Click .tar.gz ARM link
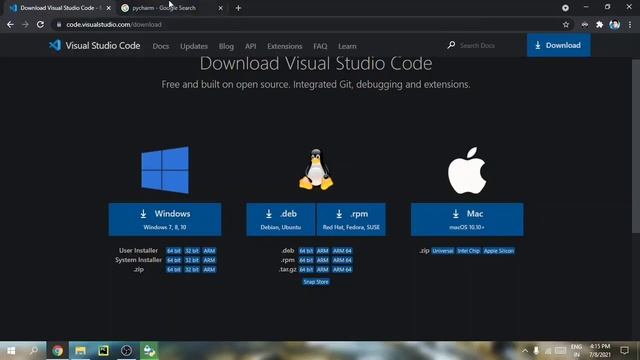640x360 pixels. (x=322, y=269)
